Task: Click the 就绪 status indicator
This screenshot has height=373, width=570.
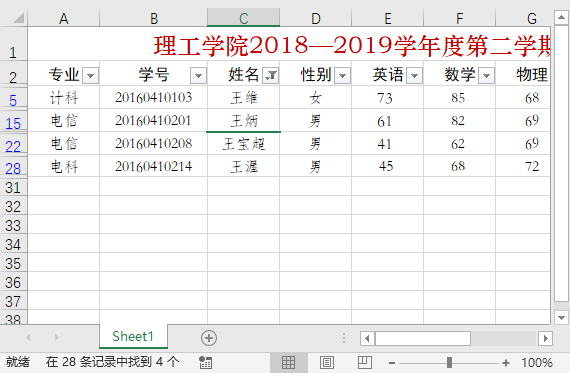Action: pyautogui.click(x=18, y=362)
